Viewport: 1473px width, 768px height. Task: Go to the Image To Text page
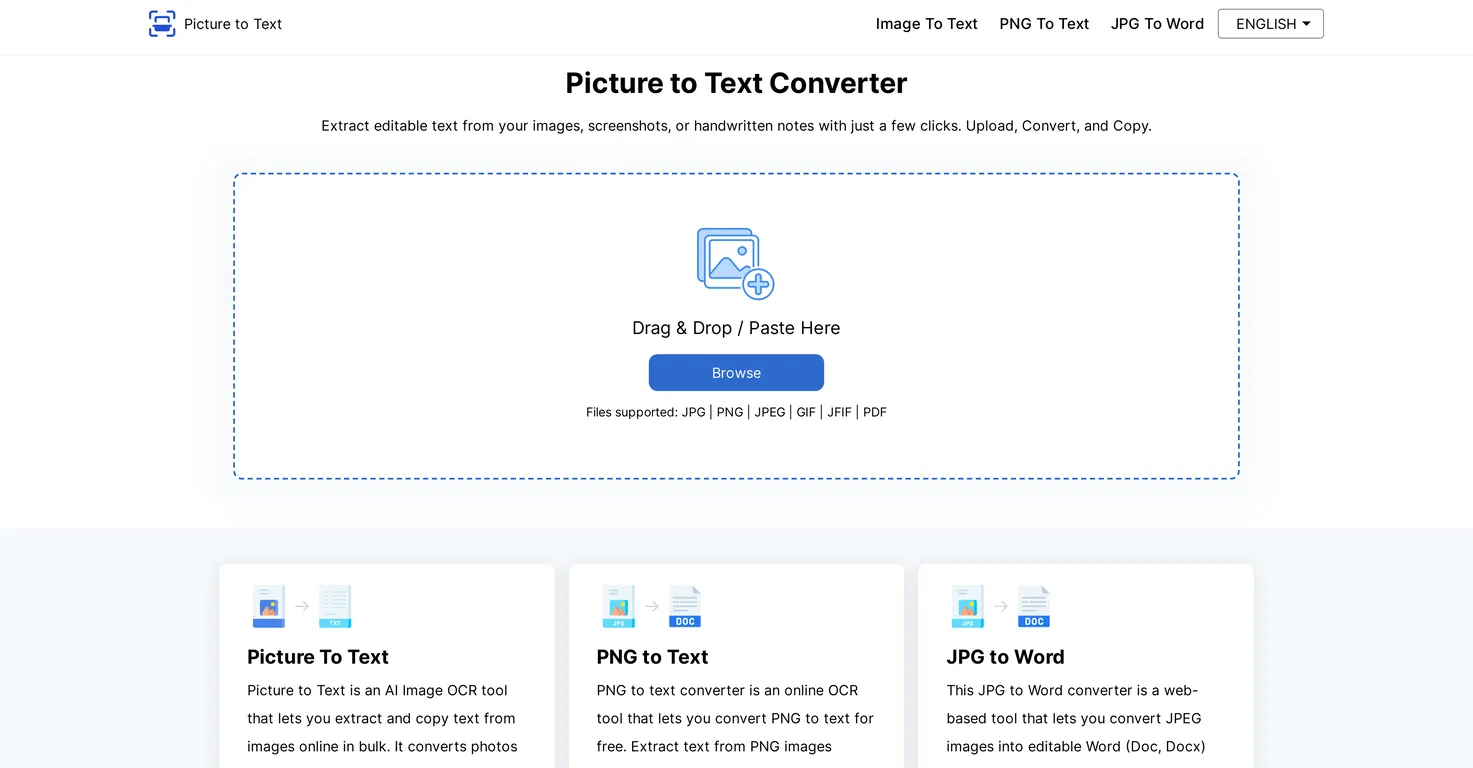pyautogui.click(x=926, y=24)
